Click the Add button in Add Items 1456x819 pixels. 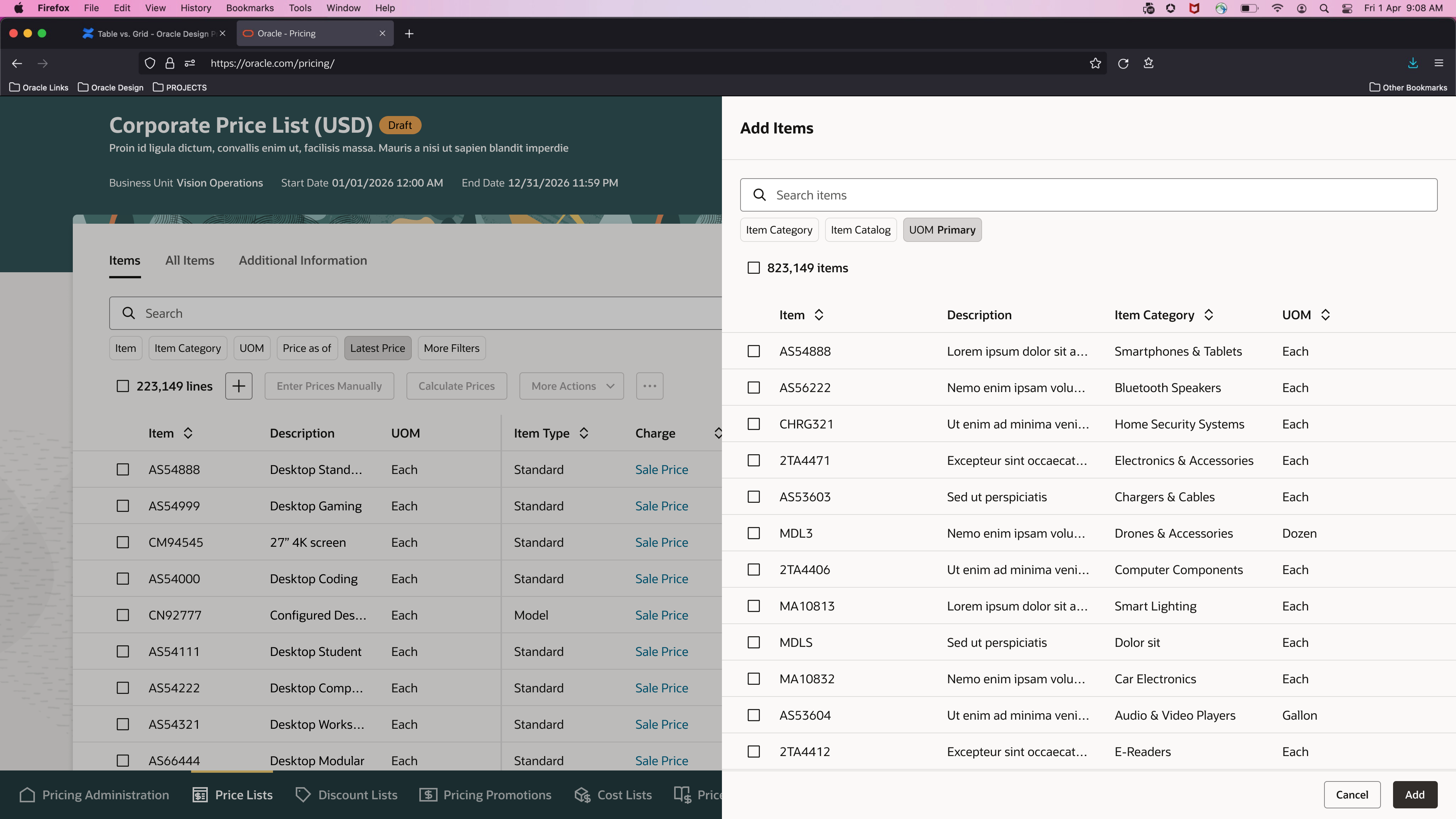click(1415, 795)
